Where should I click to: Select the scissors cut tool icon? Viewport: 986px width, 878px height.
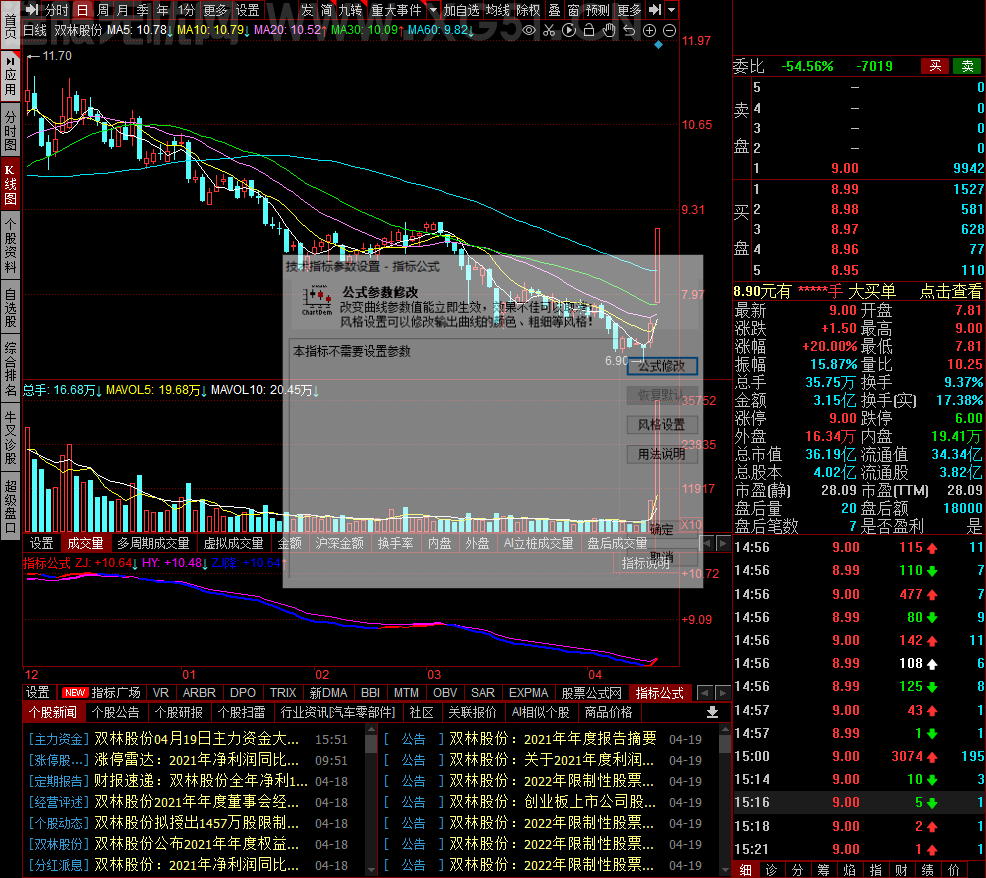coord(549,30)
